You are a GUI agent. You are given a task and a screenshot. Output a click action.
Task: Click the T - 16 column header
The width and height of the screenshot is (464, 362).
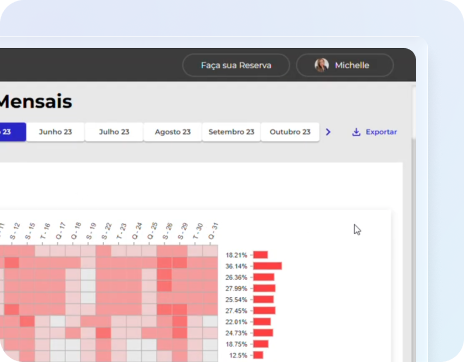[x=45, y=231]
